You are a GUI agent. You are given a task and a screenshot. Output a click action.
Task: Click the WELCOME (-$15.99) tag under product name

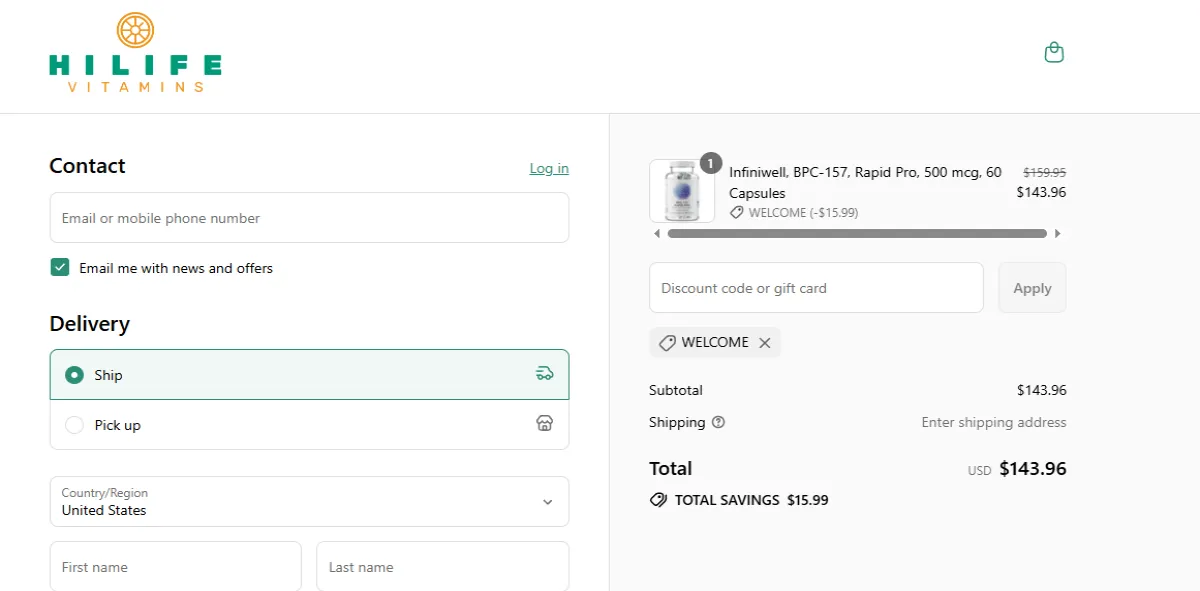[x=793, y=212]
